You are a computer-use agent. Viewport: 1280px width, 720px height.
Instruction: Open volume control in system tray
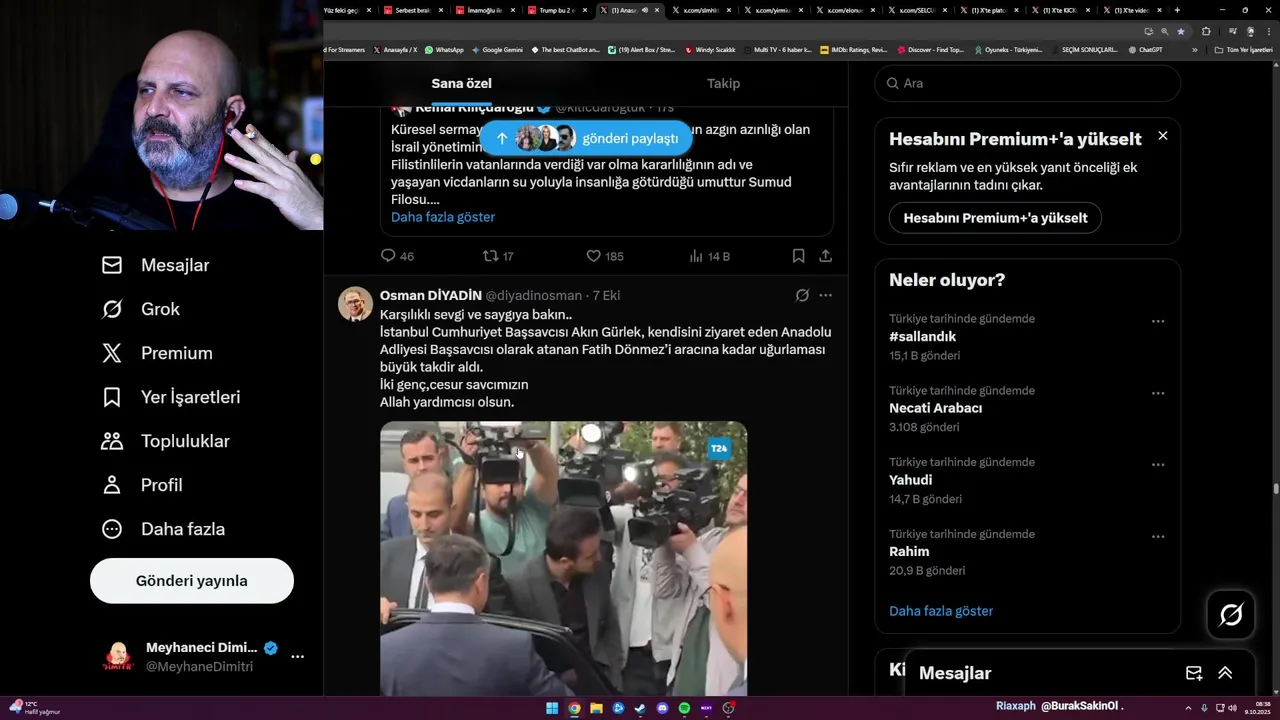pyautogui.click(x=1232, y=708)
